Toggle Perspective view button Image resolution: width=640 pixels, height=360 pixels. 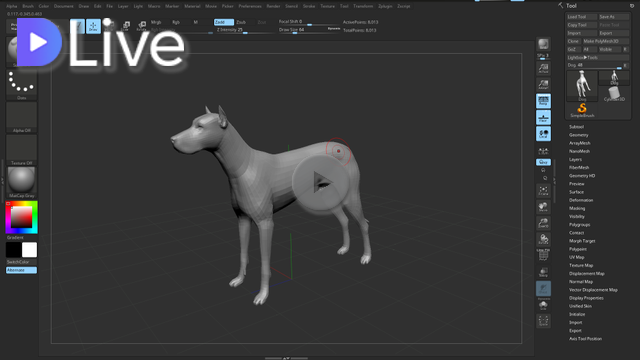tap(543, 101)
